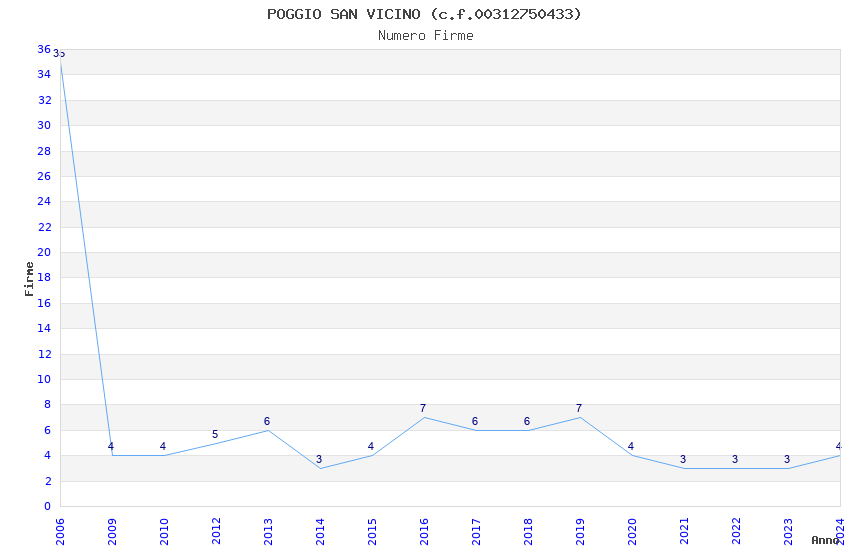The image size is (850, 550).
Task: Select the 2012 x-axis year label
Action: point(216,532)
